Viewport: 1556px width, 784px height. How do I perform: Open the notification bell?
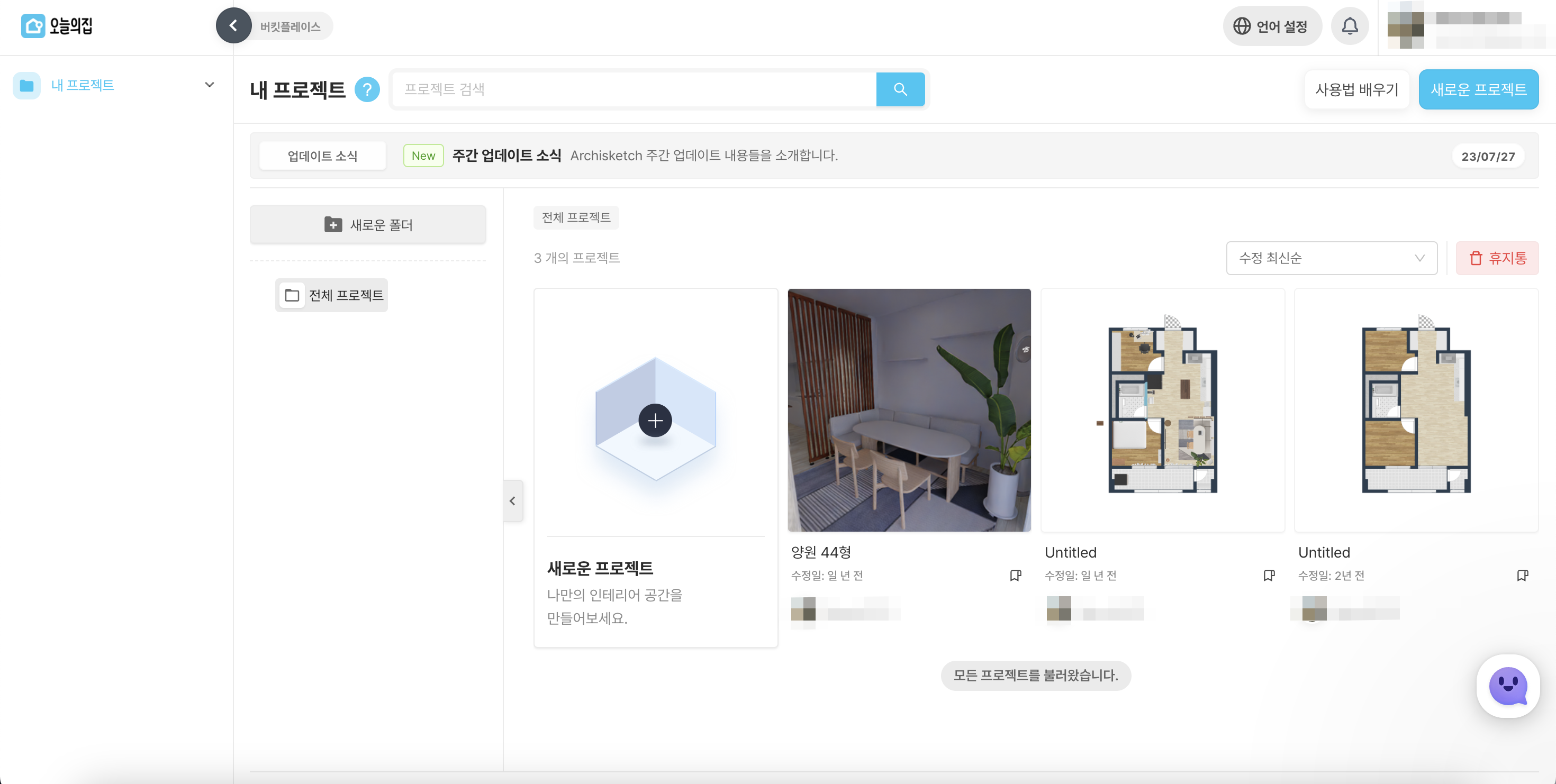1350,26
